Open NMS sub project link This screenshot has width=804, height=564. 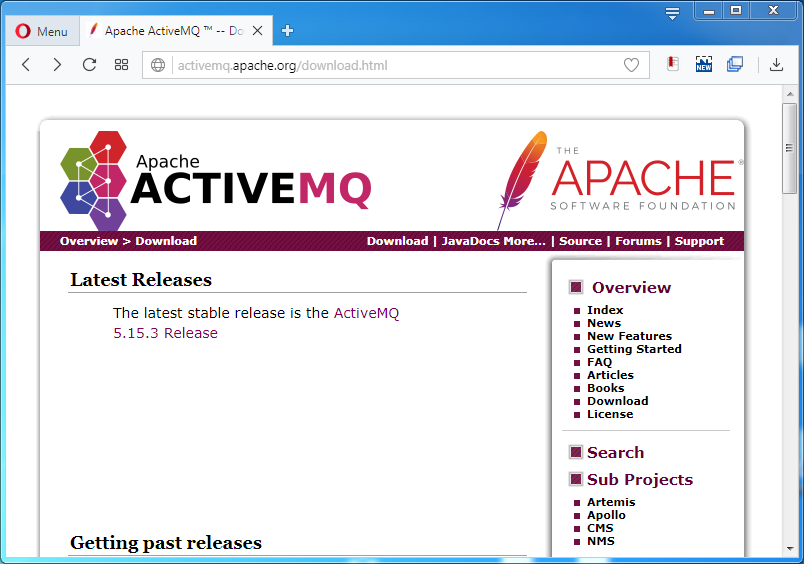coord(601,541)
